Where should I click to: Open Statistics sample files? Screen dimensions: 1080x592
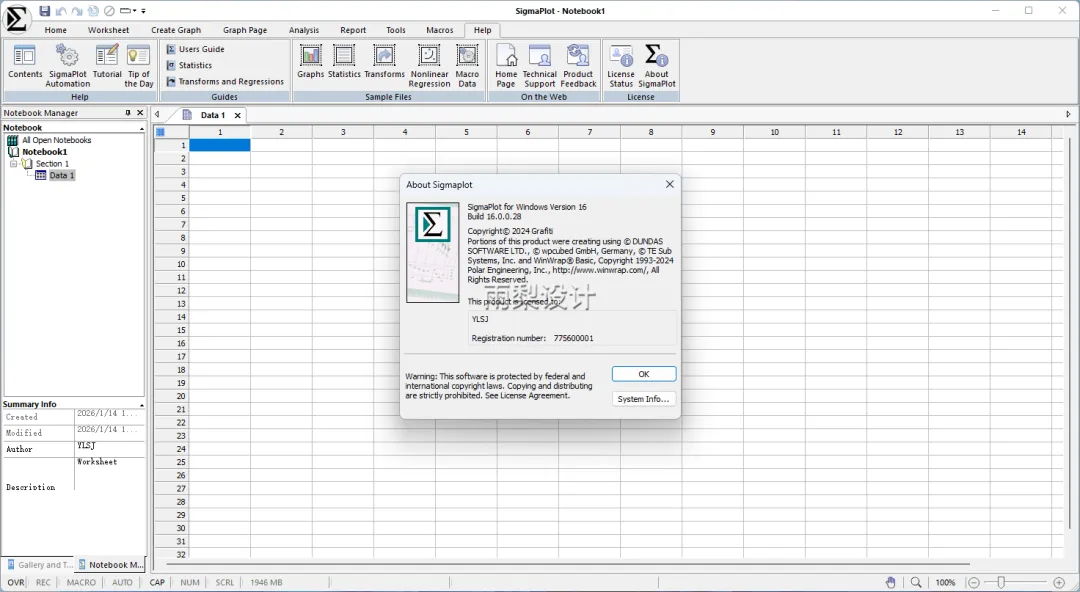tap(344, 62)
